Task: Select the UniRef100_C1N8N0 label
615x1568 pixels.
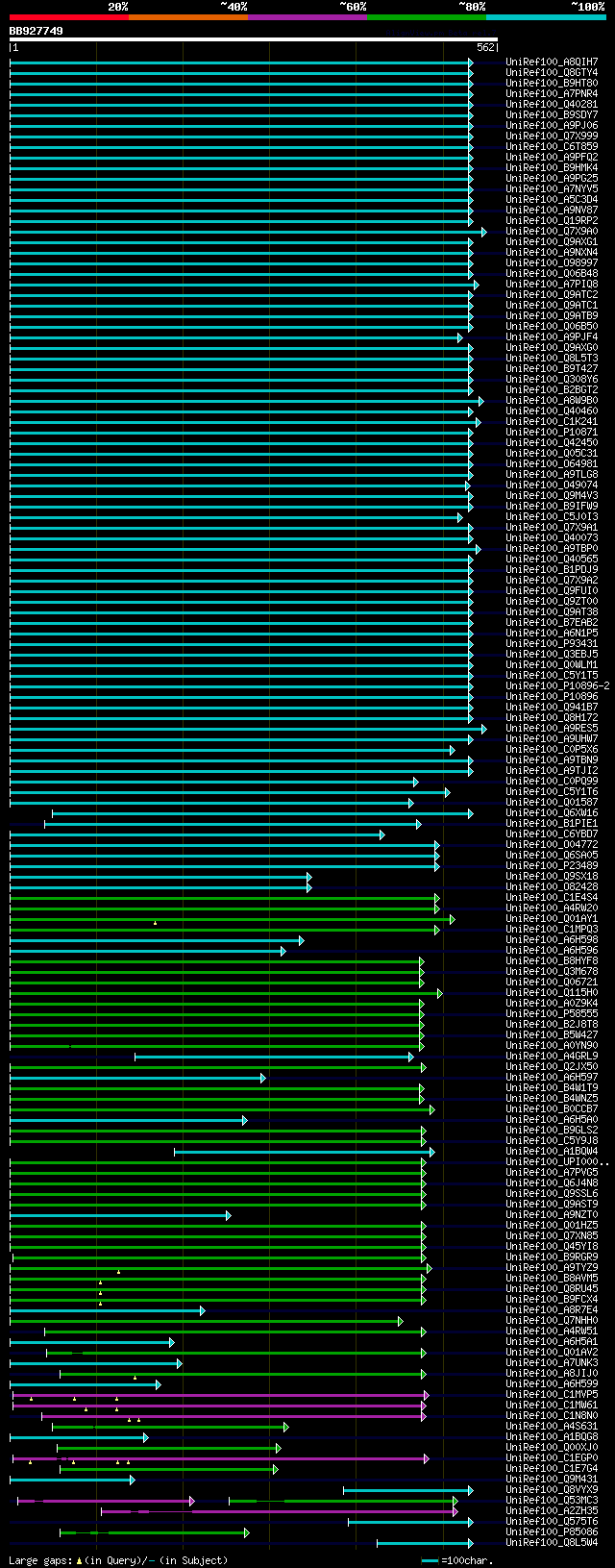Action: 552,1416
